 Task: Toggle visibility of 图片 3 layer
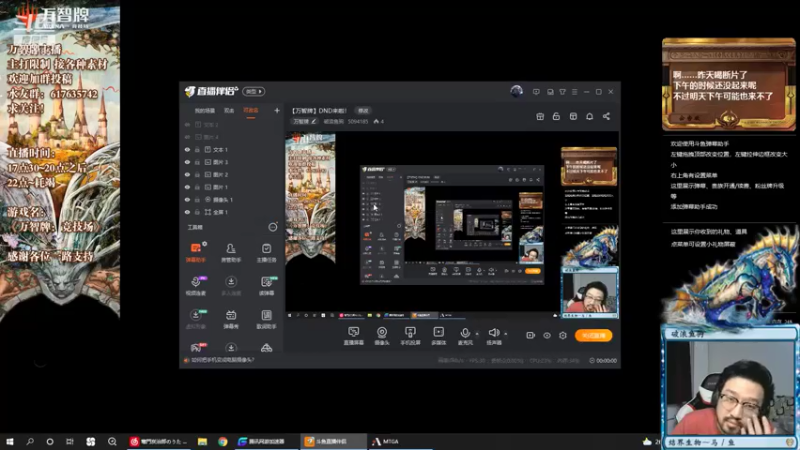pos(187,162)
